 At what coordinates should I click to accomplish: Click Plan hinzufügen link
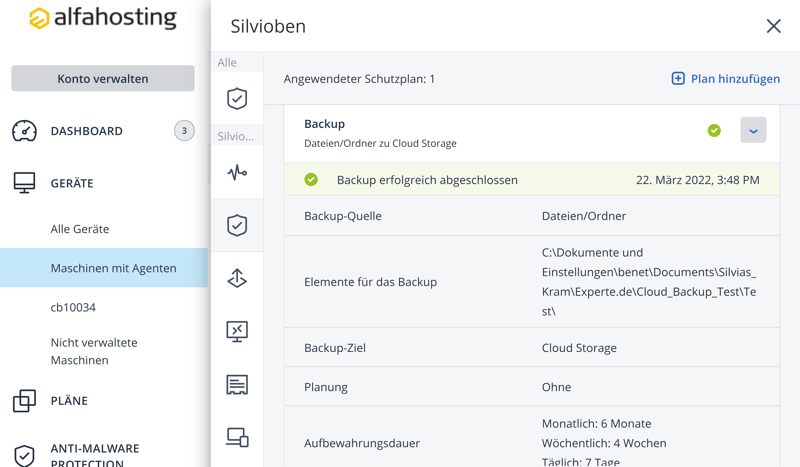[x=725, y=79]
